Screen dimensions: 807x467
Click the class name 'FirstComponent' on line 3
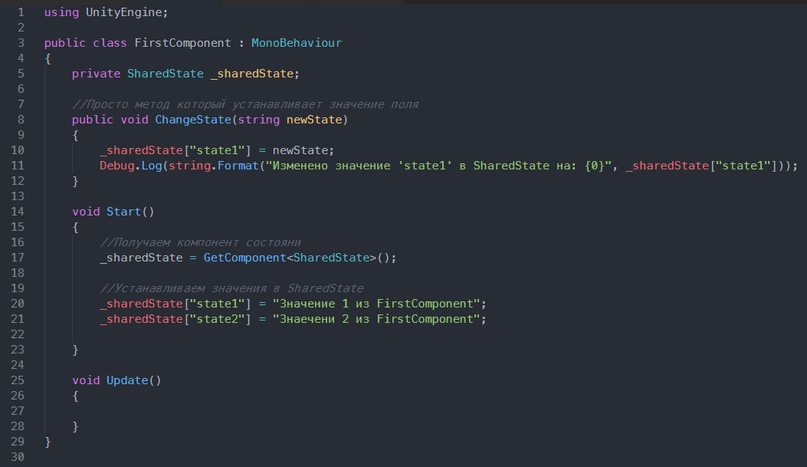183,43
